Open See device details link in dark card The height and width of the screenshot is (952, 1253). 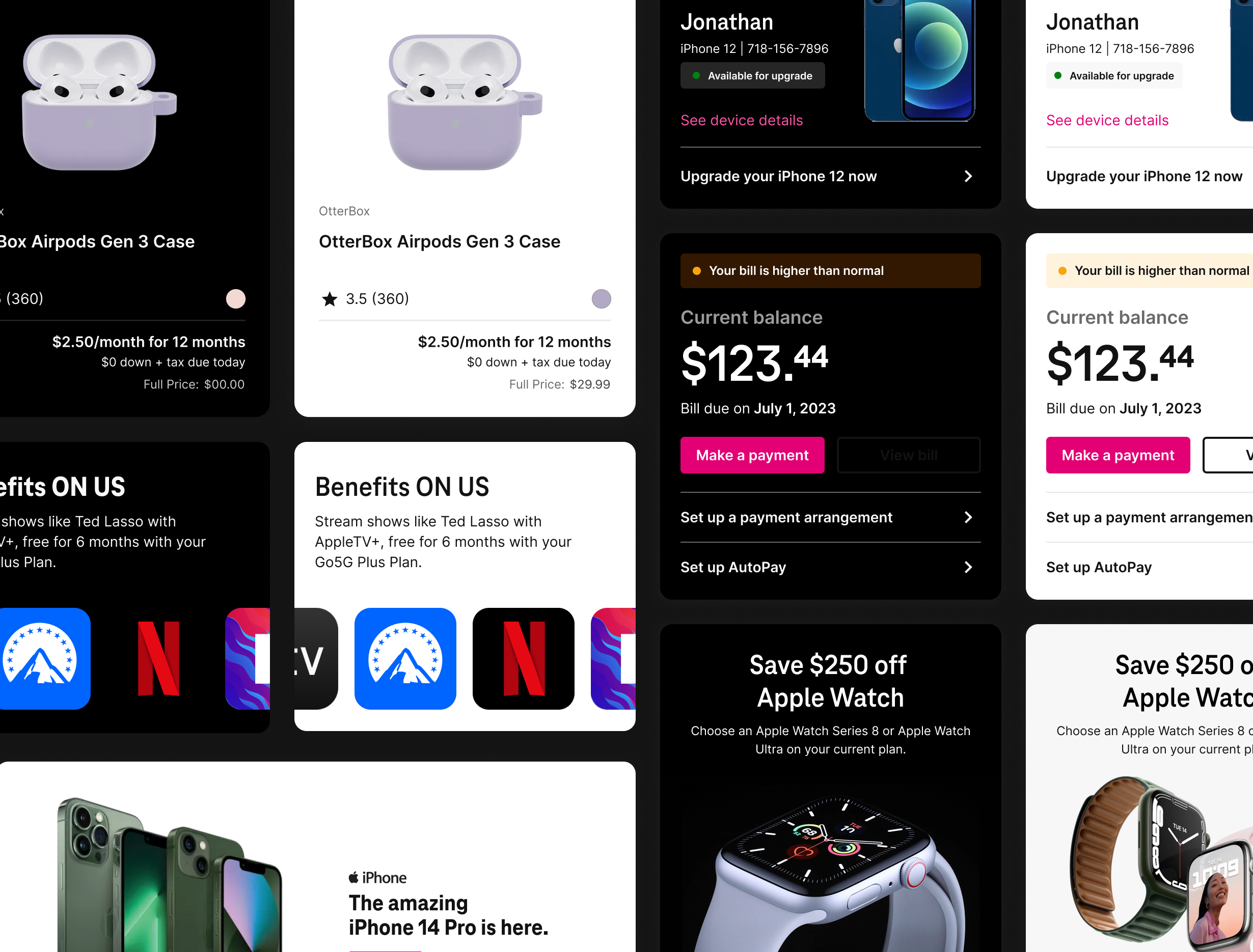click(742, 120)
